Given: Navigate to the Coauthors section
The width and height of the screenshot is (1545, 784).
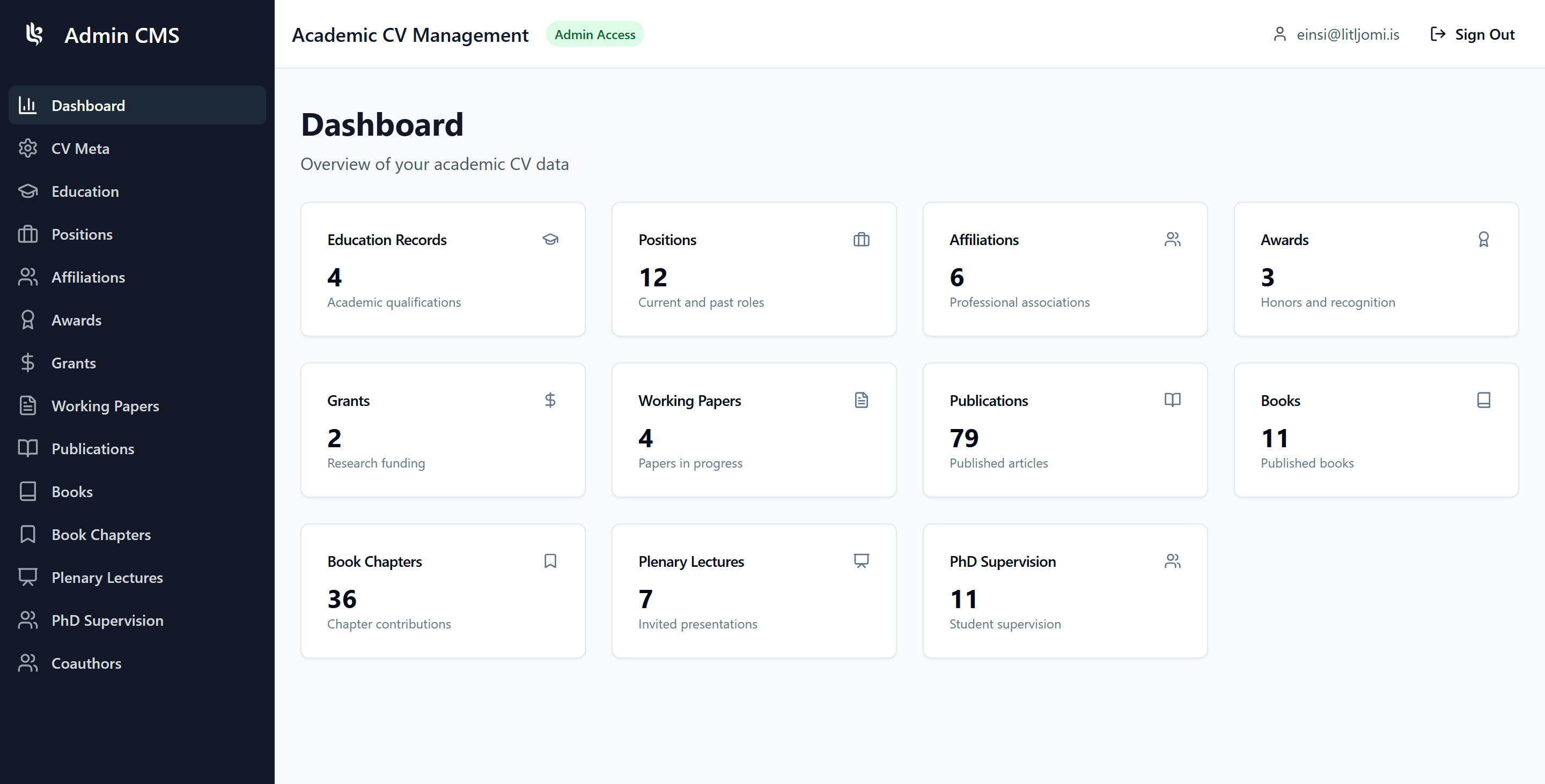Looking at the screenshot, I should (x=86, y=663).
